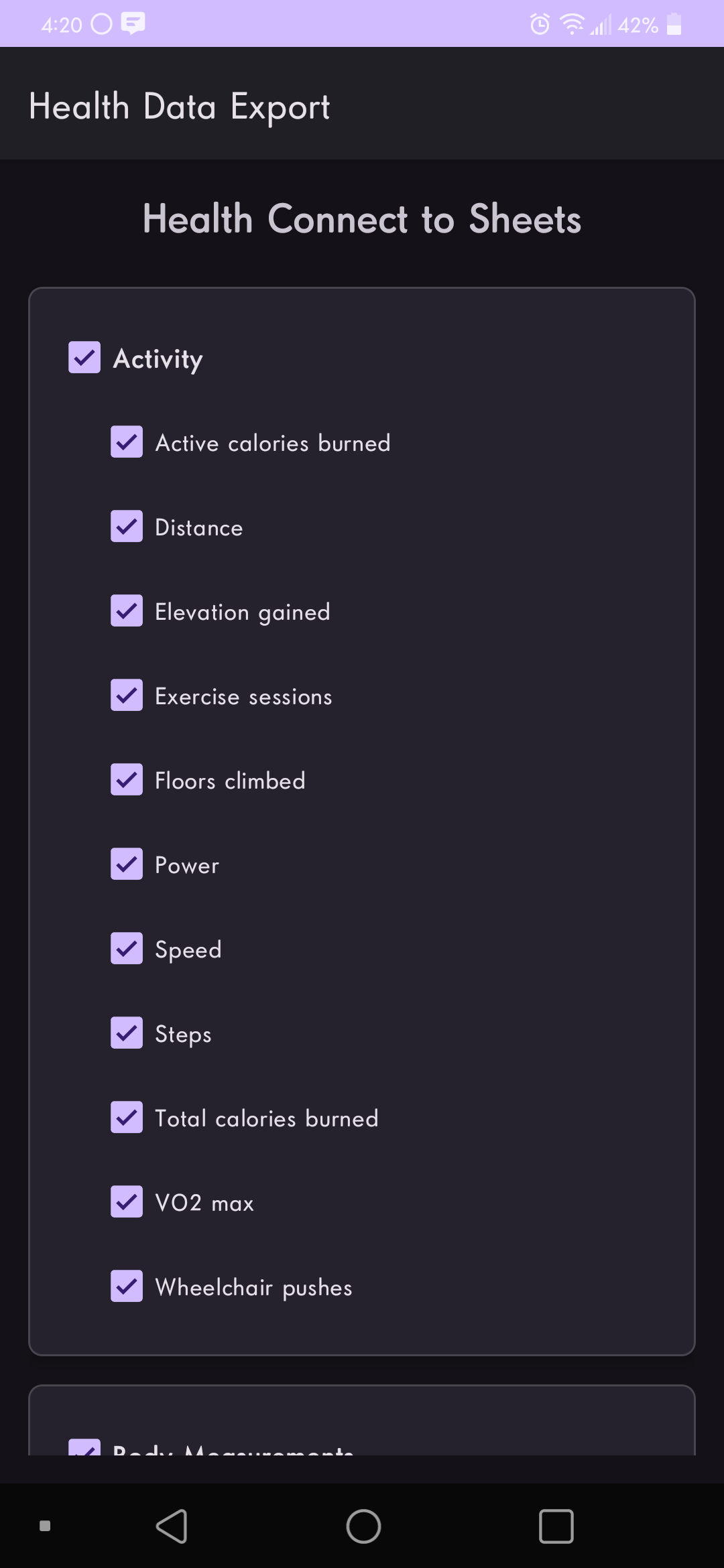
Task: Toggle the Steps checkbox off
Action: 127,1033
